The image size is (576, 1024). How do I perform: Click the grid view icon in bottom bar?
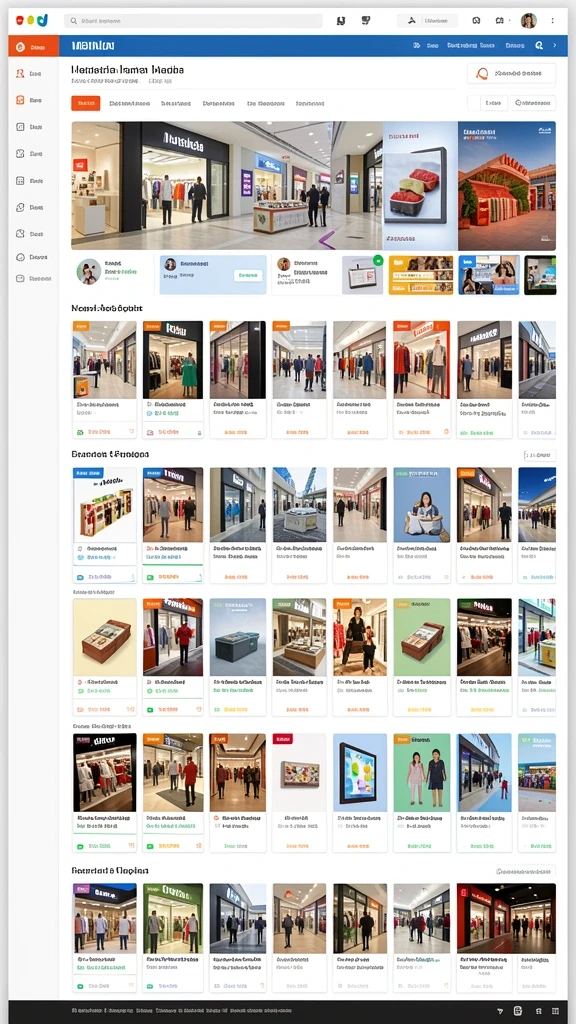(555, 1011)
